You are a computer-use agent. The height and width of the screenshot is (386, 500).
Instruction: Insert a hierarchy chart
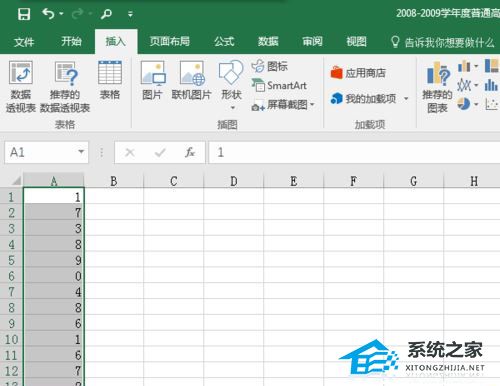[492, 66]
